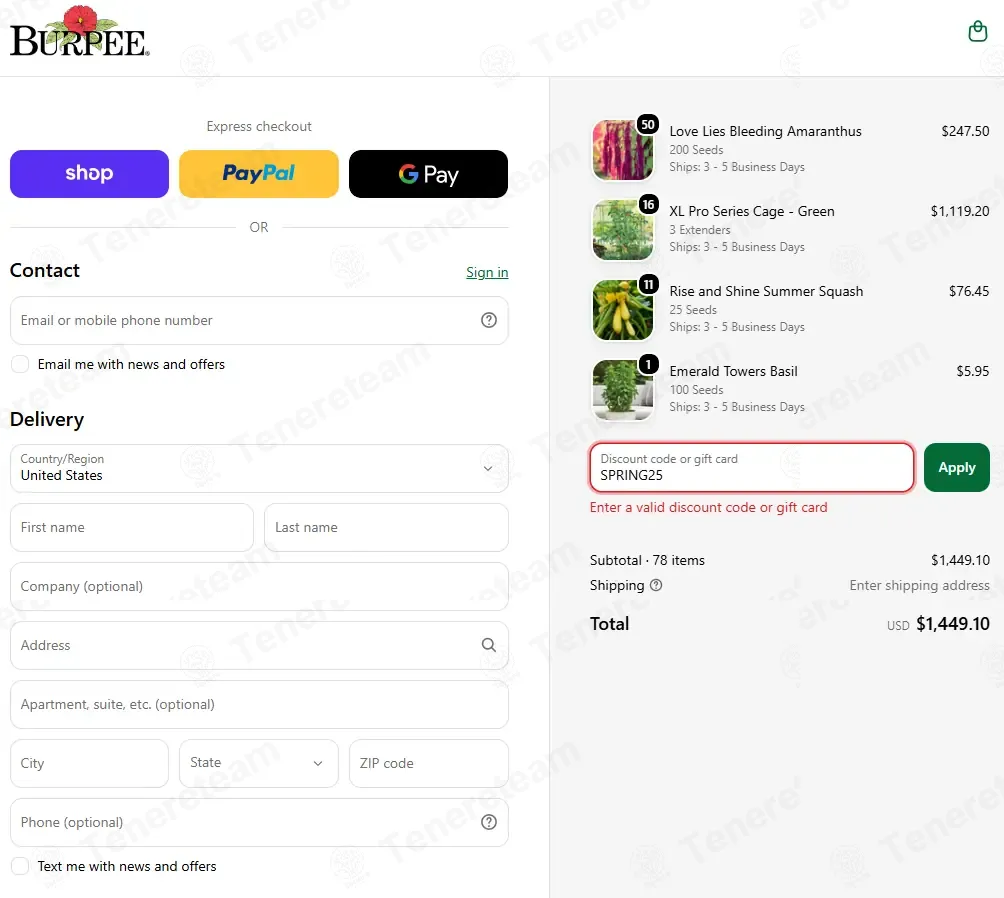Click 'XL Pro Series Cage - Green' name
Image resolution: width=1004 pixels, height=898 pixels.
click(x=752, y=211)
